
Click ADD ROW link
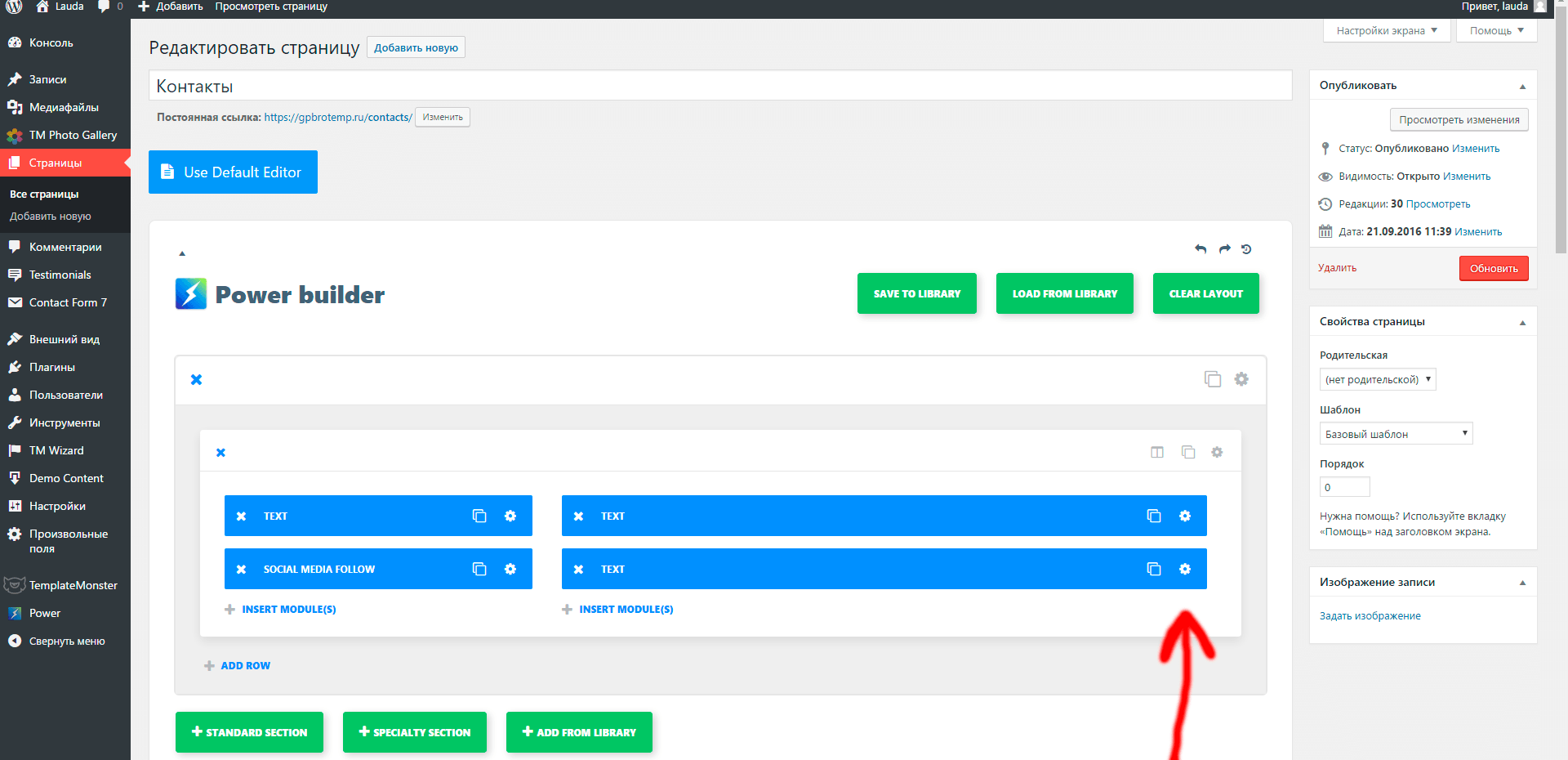(x=237, y=665)
